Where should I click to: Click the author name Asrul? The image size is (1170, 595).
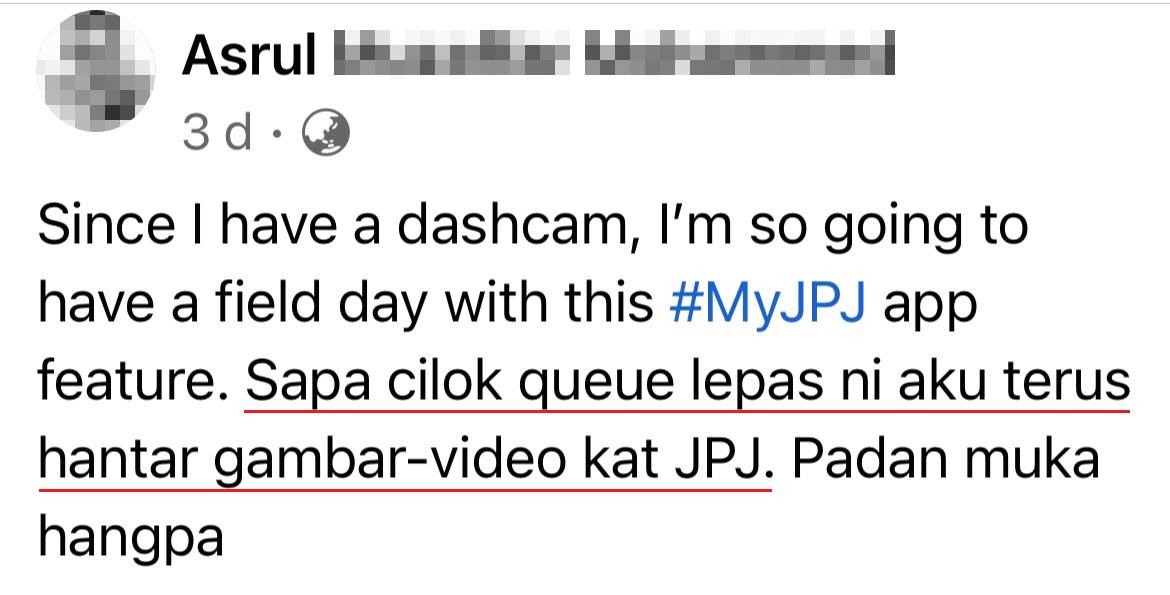click(x=248, y=54)
